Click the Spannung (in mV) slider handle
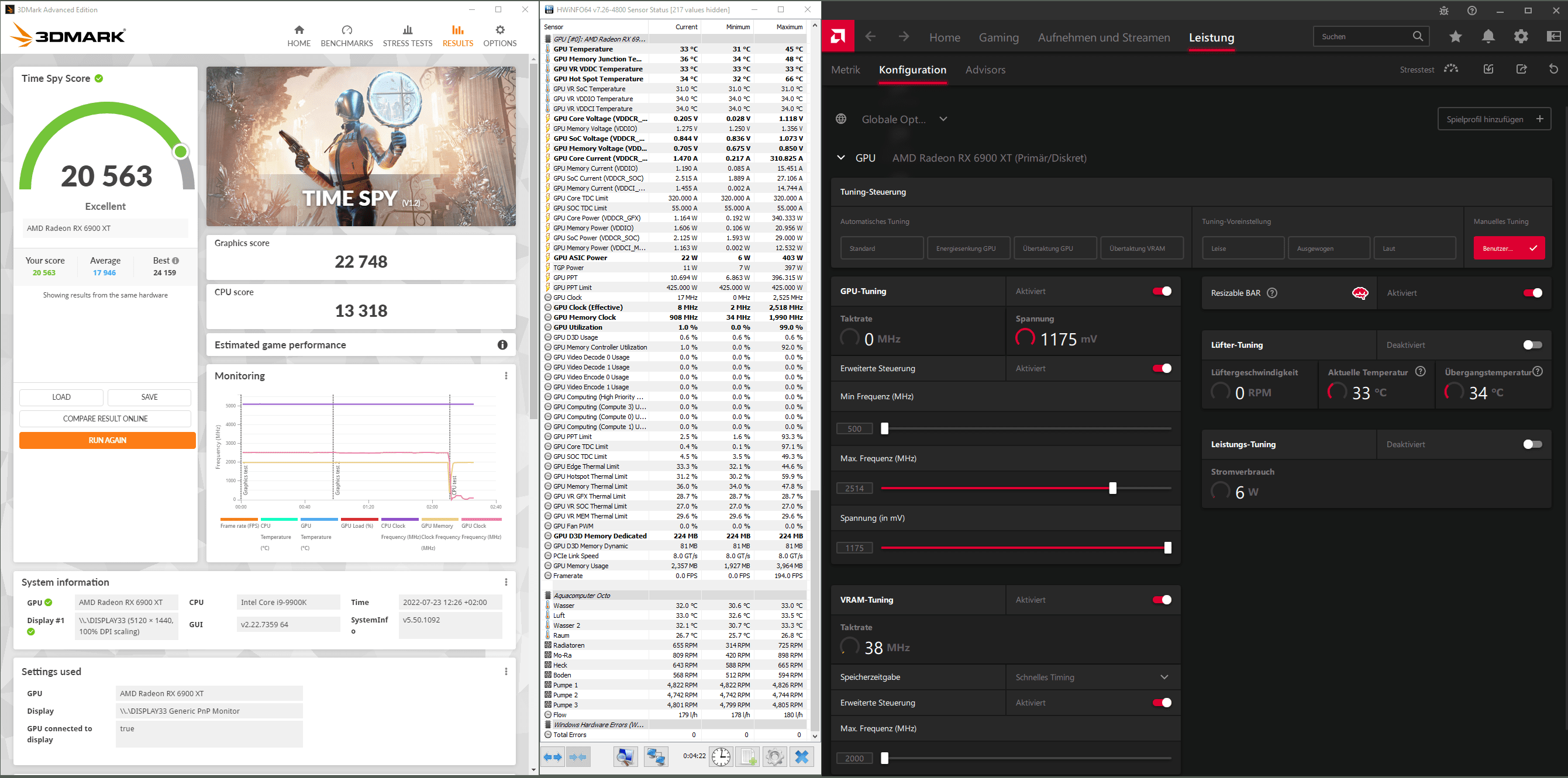The width and height of the screenshot is (1568, 778). click(x=1167, y=548)
